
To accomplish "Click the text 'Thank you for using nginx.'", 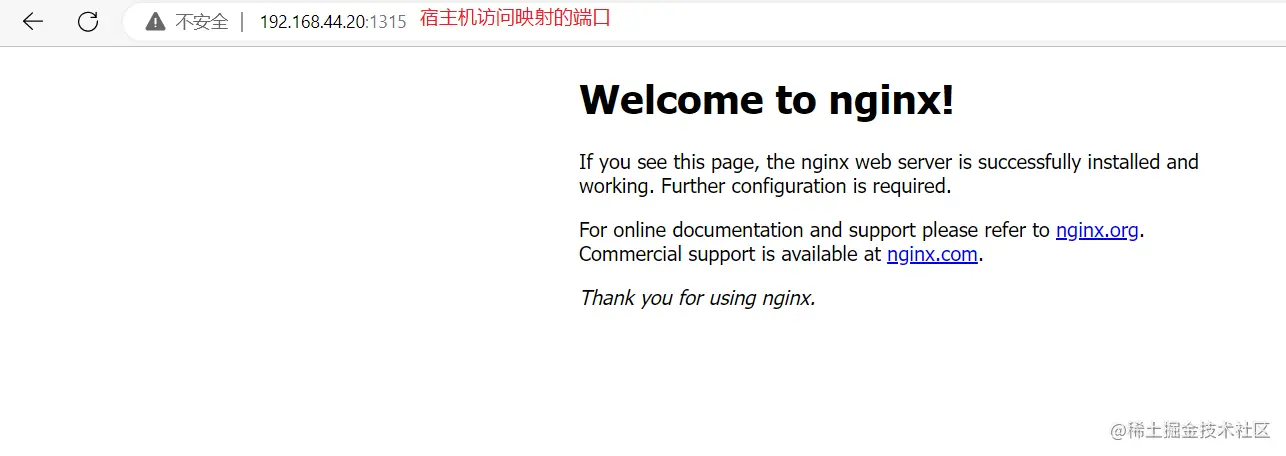I will point(698,298).
